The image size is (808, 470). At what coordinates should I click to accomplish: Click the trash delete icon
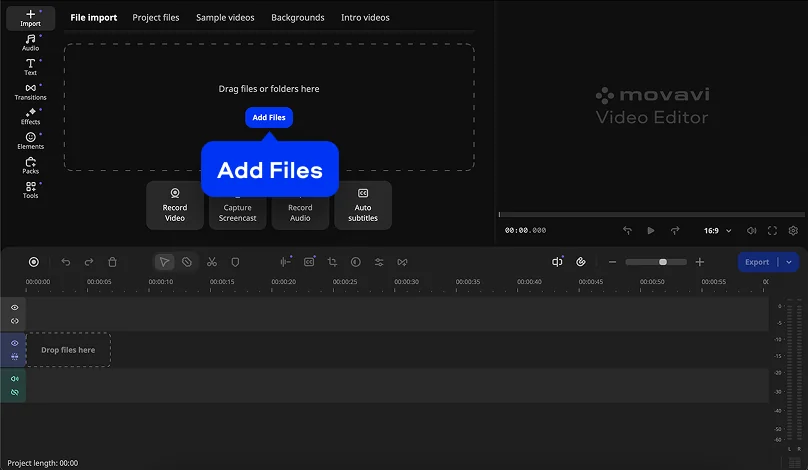[113, 262]
